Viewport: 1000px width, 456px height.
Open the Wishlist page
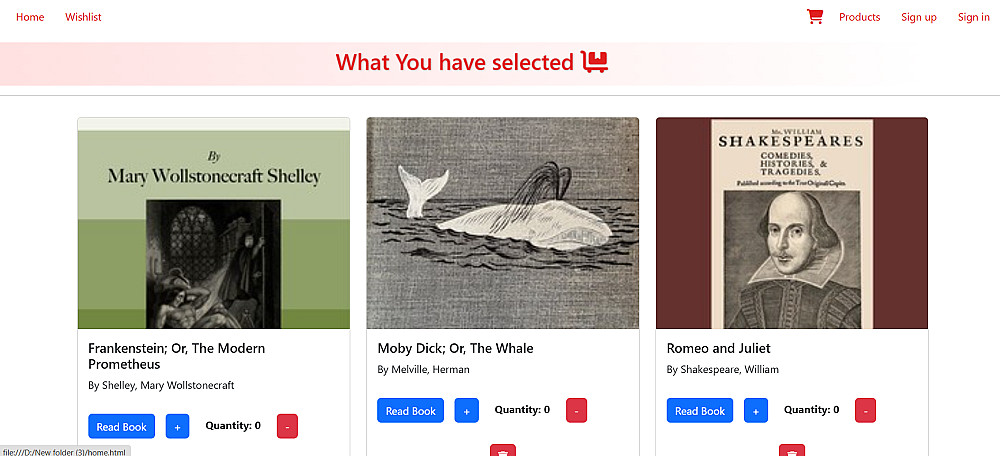tap(83, 17)
